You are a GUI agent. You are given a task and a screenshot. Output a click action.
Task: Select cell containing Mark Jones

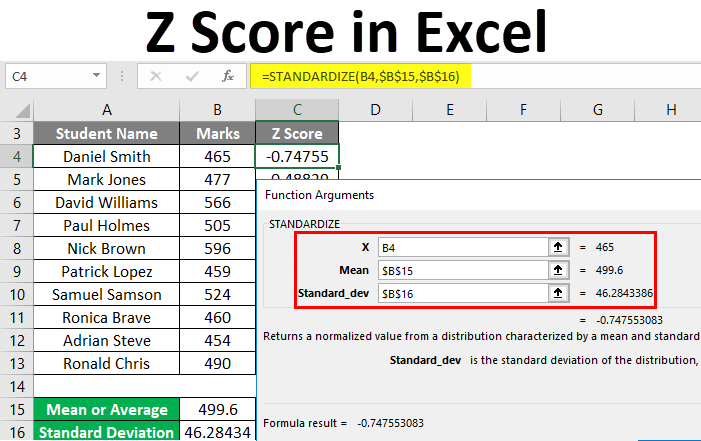(x=106, y=179)
